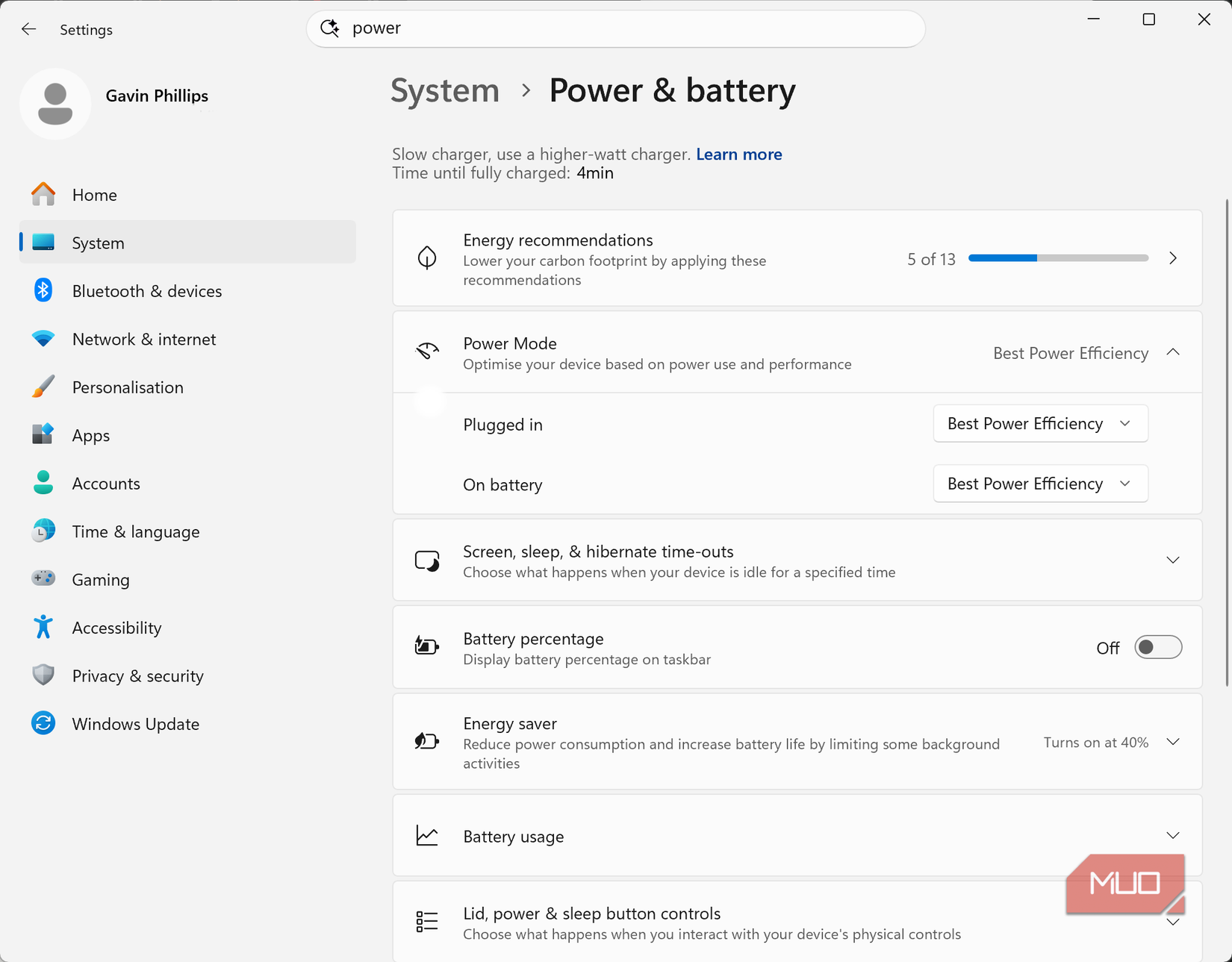Open Privacy & security settings
The image size is (1232, 962).
pos(187,676)
